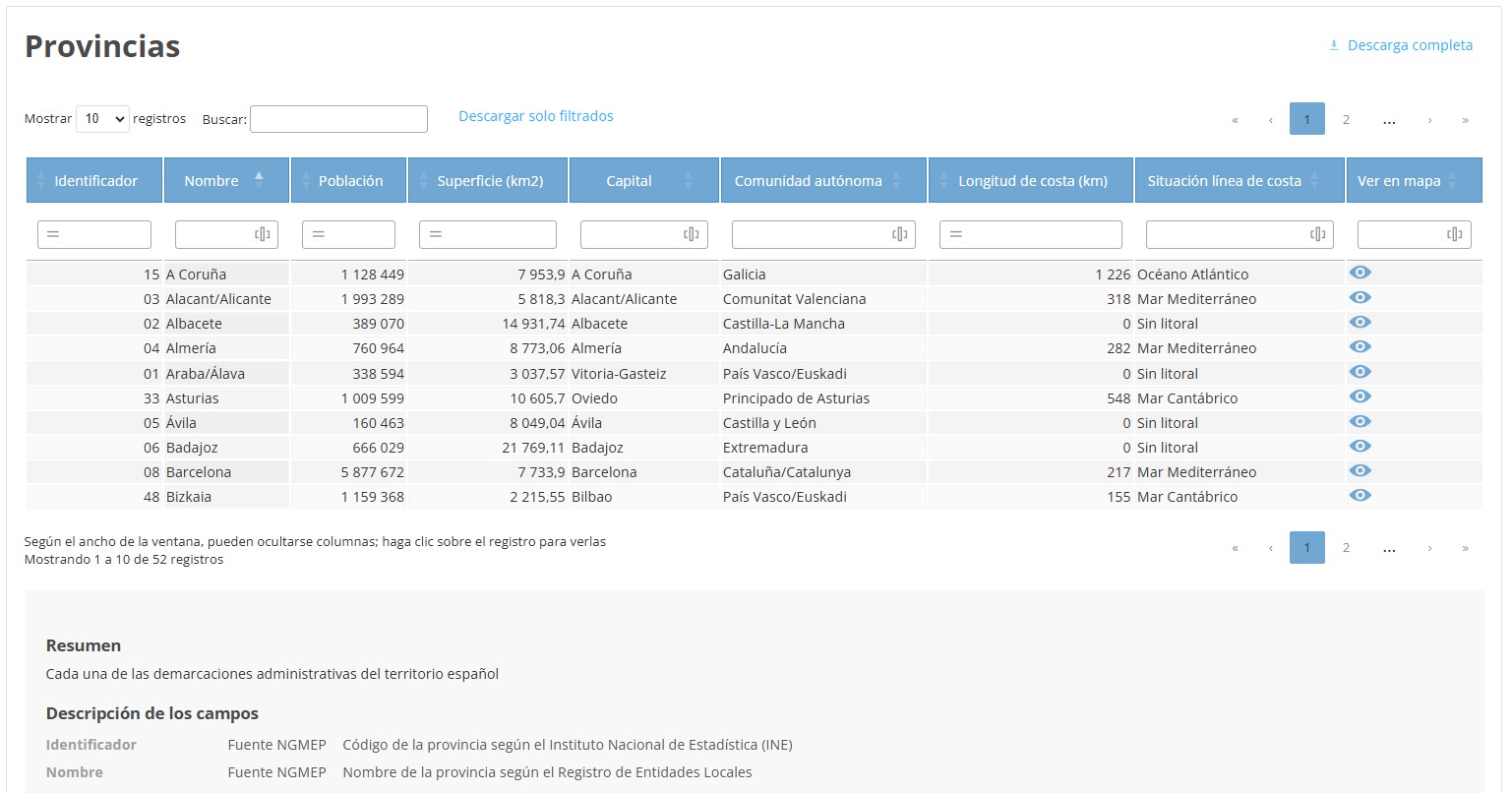Sort by Longitud de costa column
The image size is (1512, 793).
[1031, 181]
